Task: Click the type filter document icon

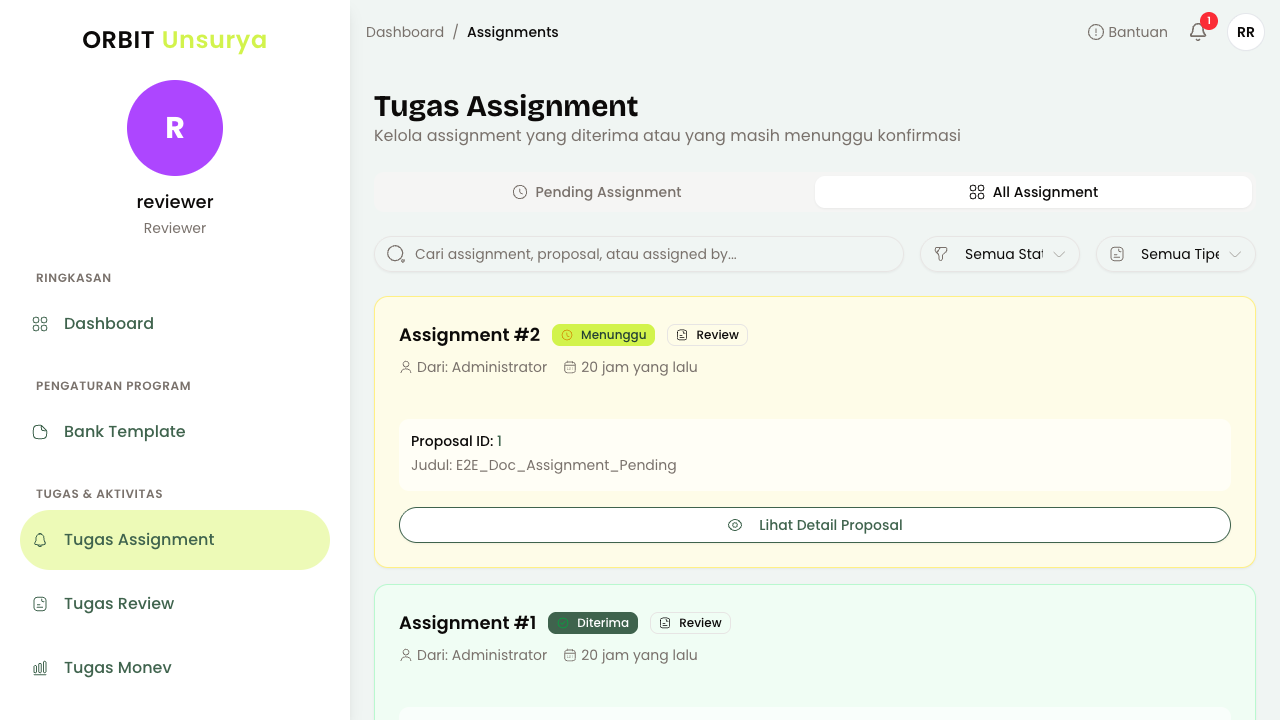Action: (1117, 254)
